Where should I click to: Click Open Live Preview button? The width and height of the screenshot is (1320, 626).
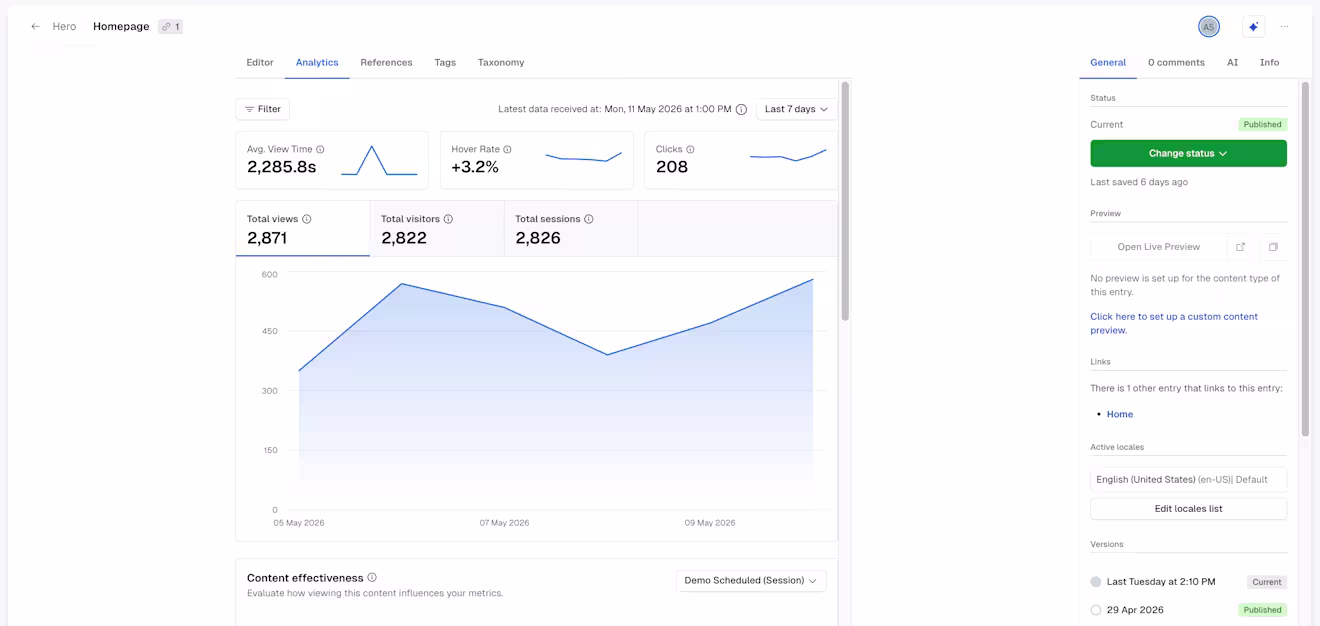1159,247
